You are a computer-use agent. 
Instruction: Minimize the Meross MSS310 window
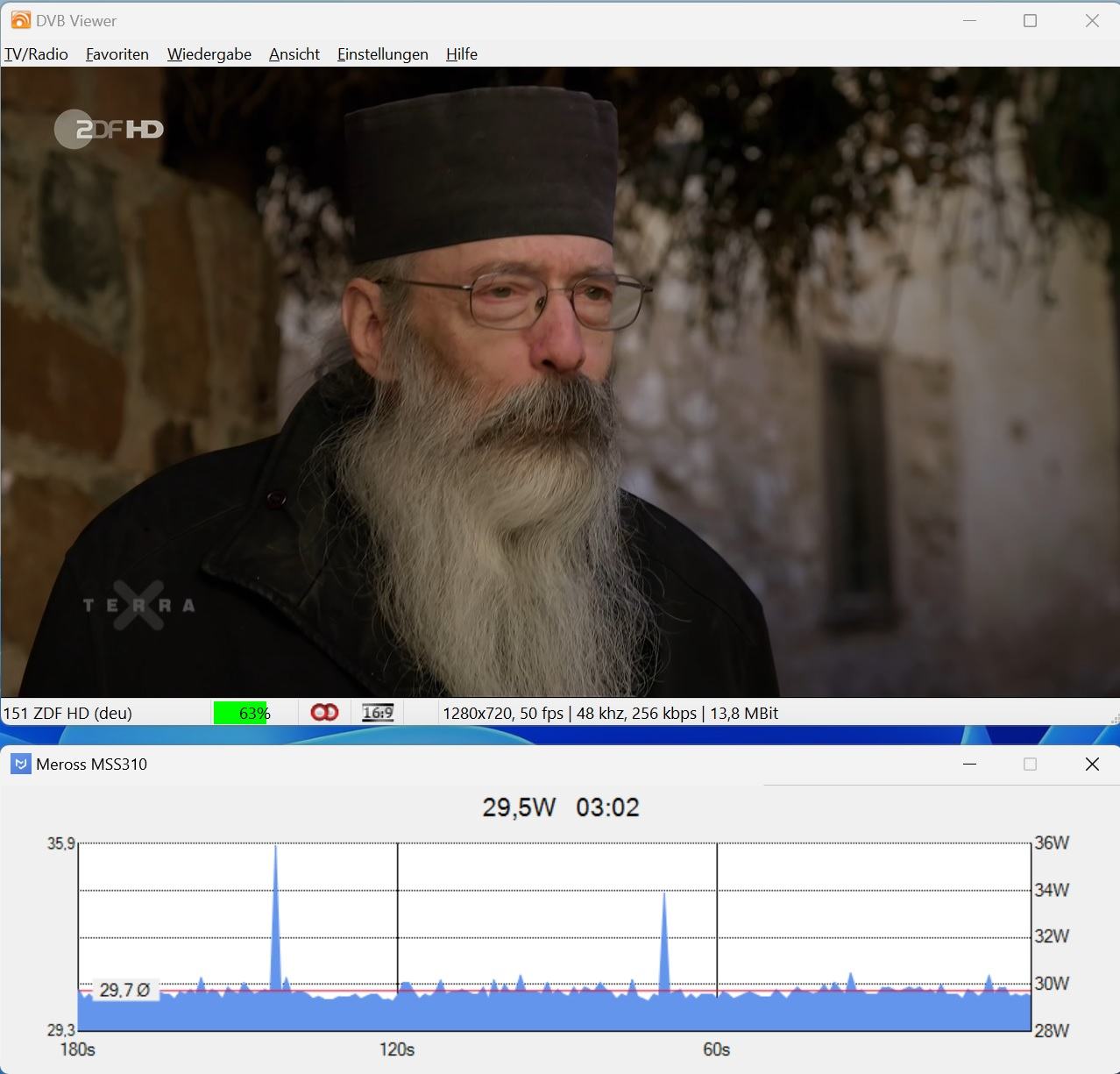[x=969, y=764]
